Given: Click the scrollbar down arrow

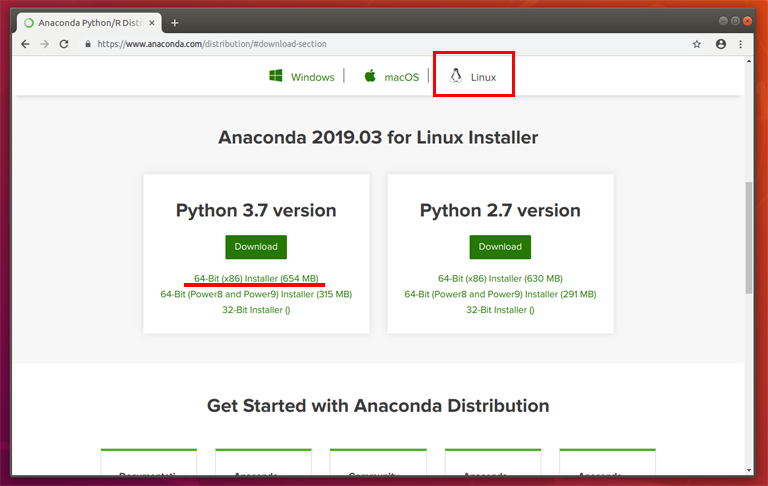Looking at the screenshot, I should click(x=749, y=470).
